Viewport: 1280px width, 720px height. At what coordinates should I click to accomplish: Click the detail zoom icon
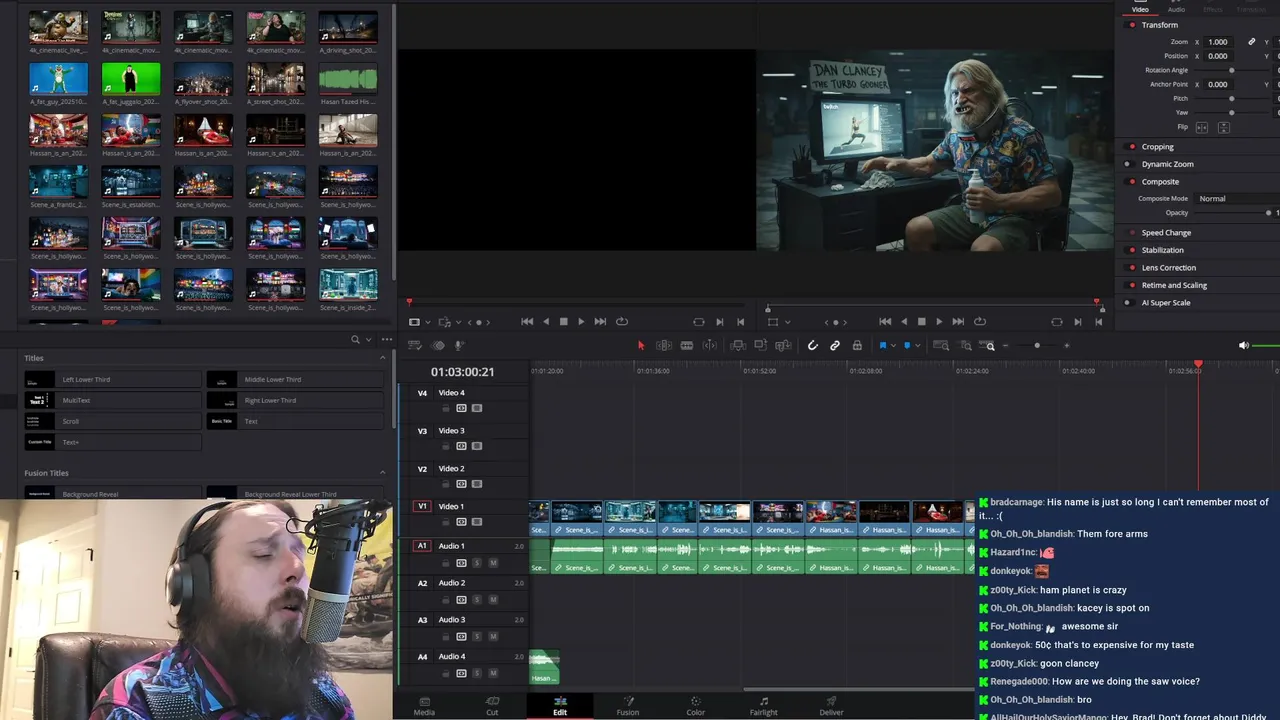coord(965,345)
